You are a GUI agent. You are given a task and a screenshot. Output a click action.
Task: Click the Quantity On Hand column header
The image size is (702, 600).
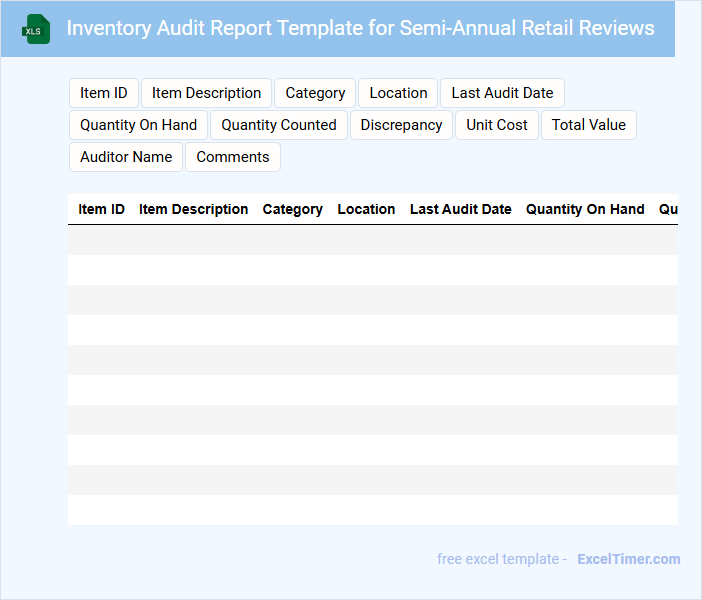click(x=585, y=209)
